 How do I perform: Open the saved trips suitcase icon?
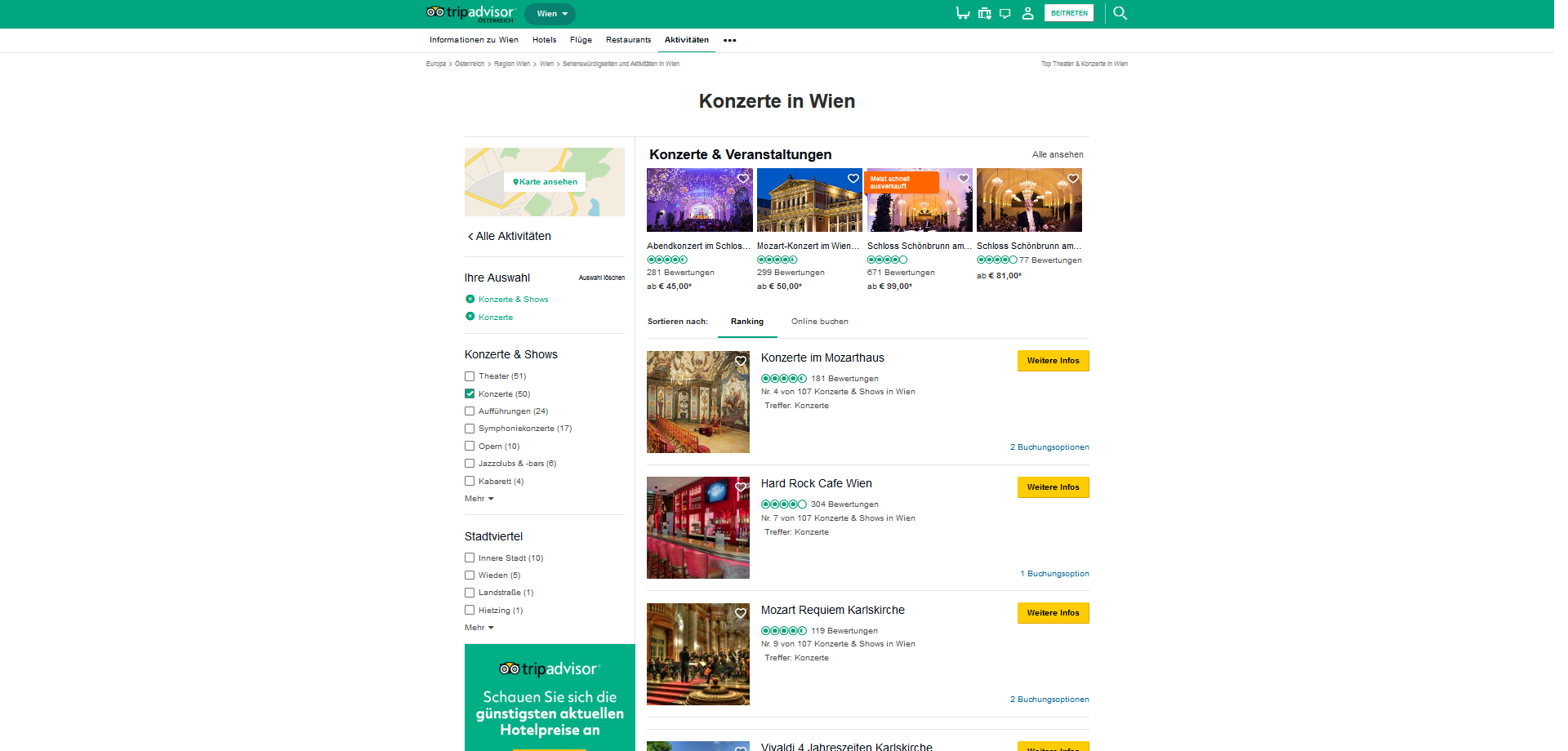tap(984, 13)
